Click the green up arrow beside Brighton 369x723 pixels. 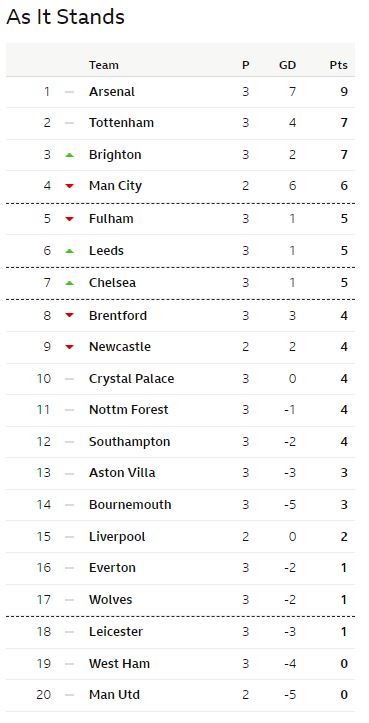(x=69, y=155)
